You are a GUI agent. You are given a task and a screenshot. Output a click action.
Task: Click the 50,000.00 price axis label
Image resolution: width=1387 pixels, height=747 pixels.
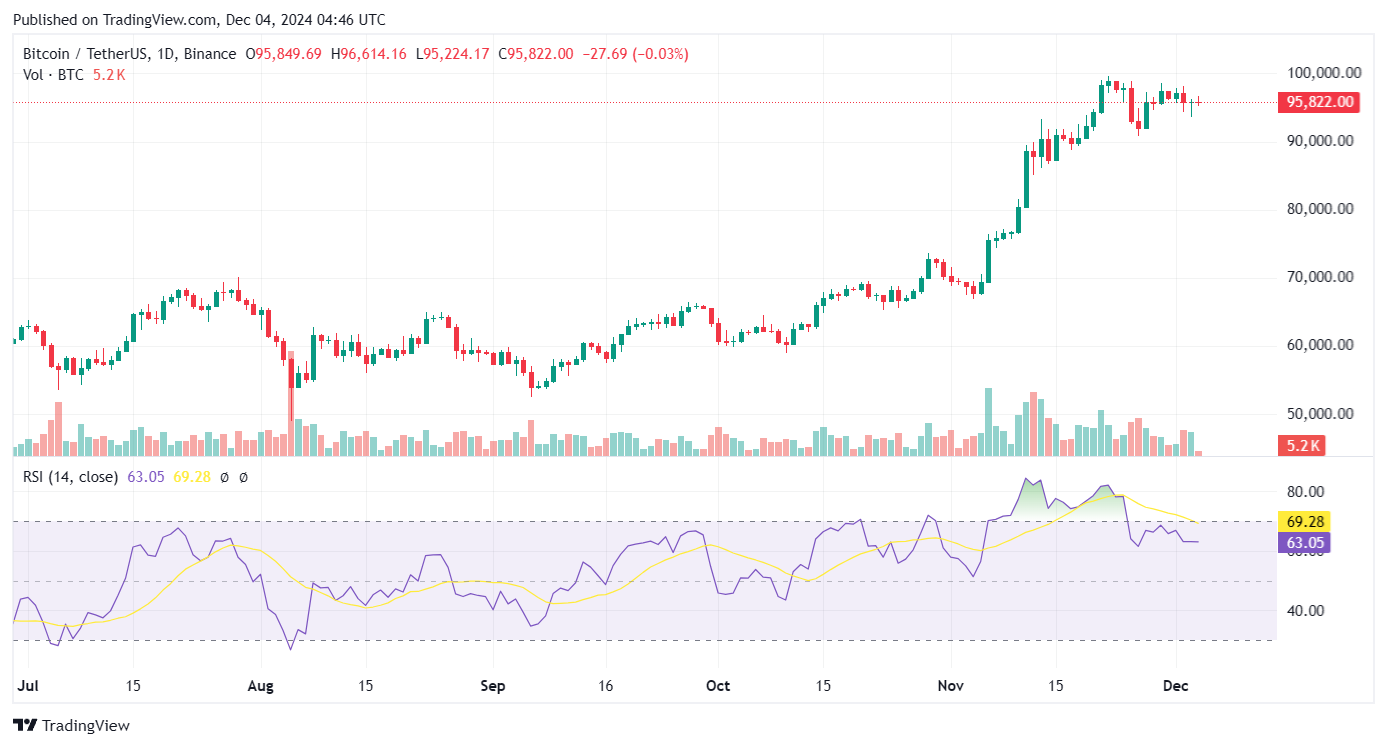coord(1320,413)
